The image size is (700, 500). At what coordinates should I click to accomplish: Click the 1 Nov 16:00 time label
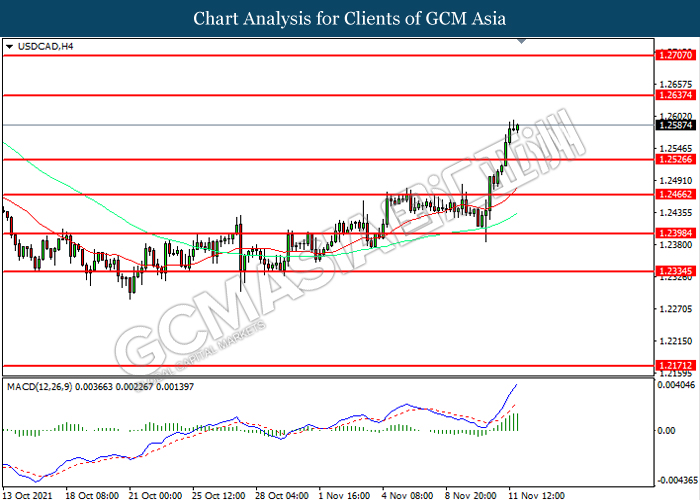(x=344, y=495)
